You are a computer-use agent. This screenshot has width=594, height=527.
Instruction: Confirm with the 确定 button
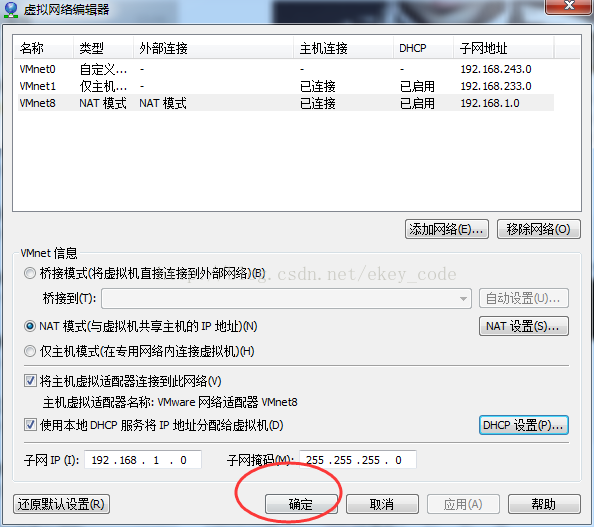(301, 504)
